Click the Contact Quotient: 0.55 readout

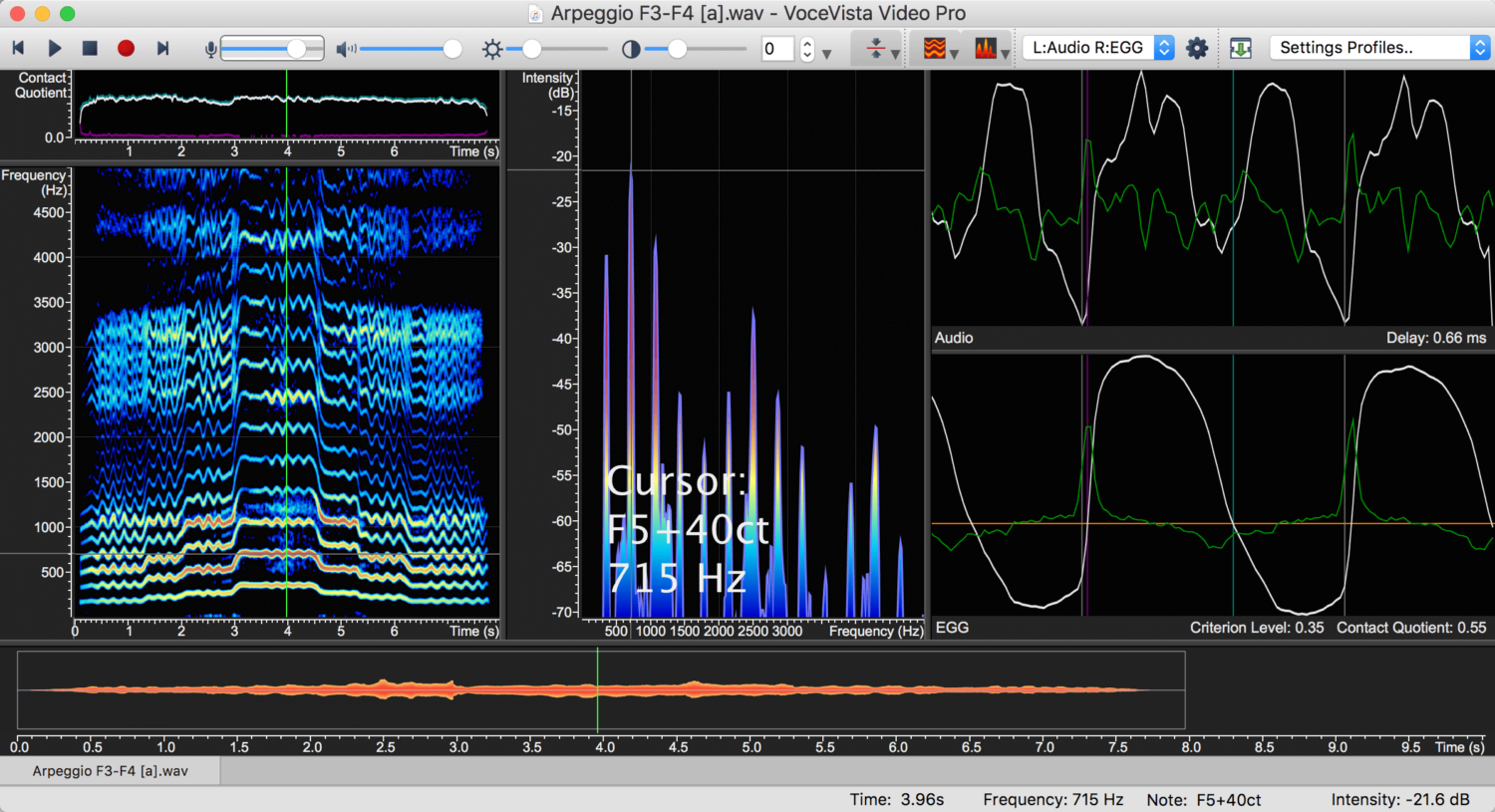[x=1411, y=628]
